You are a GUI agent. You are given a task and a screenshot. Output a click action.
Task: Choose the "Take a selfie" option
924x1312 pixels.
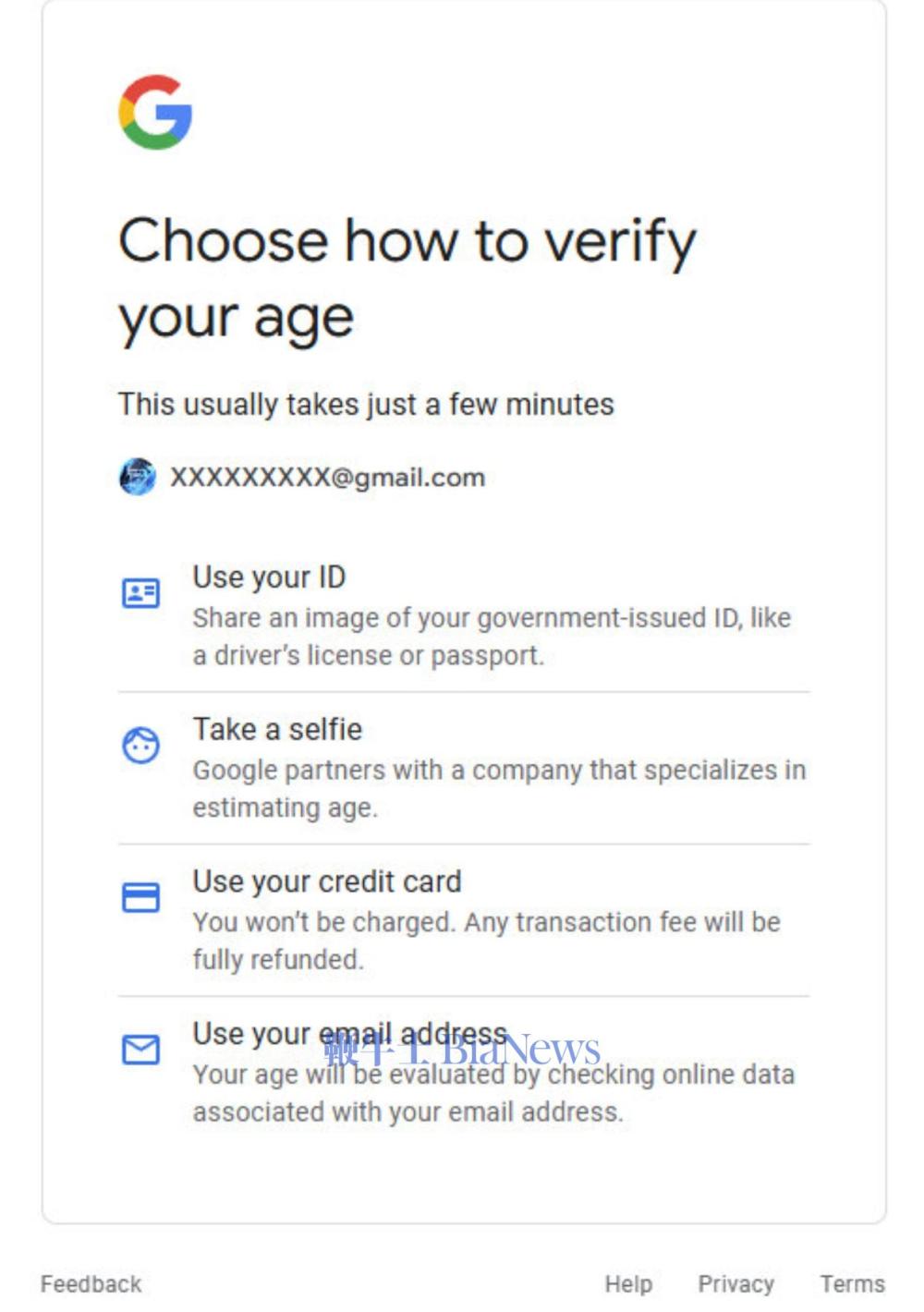click(x=277, y=729)
